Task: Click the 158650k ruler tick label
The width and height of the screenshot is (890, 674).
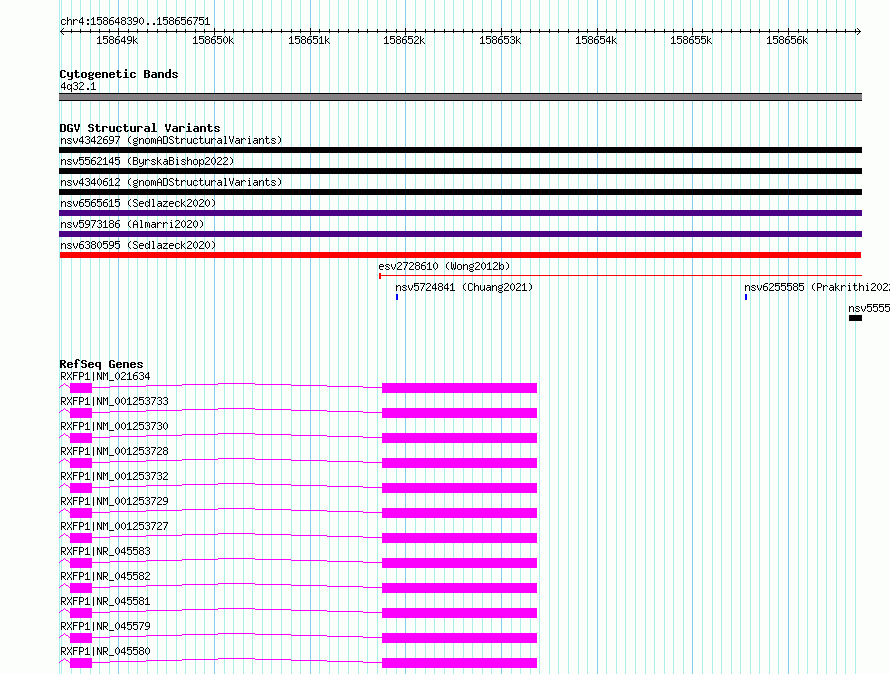Action: (213, 40)
